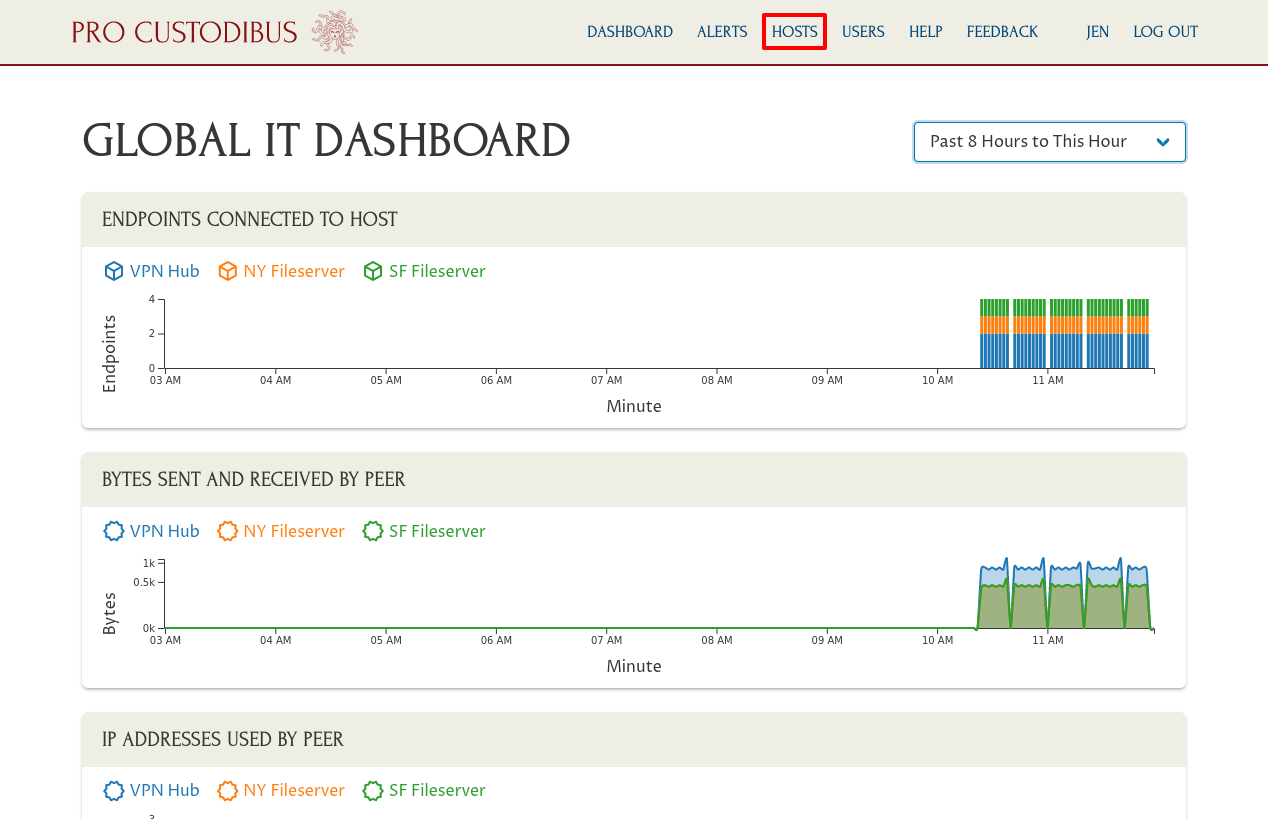Click the Bytes vertical axis label

[110, 614]
